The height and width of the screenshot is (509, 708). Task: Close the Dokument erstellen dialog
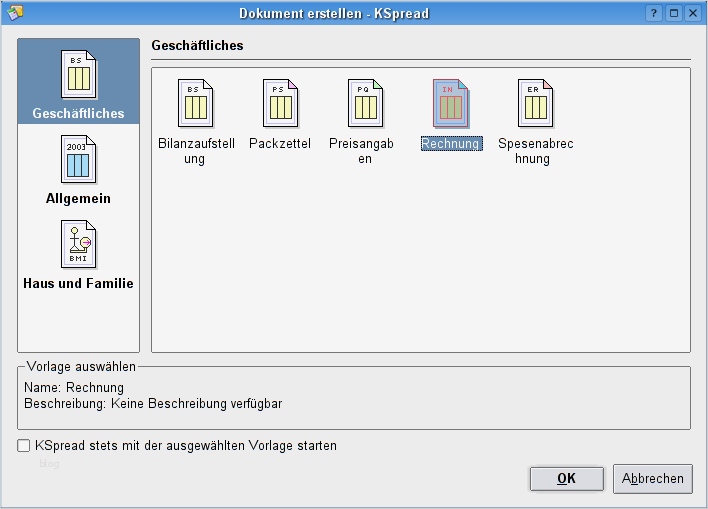[x=693, y=13]
